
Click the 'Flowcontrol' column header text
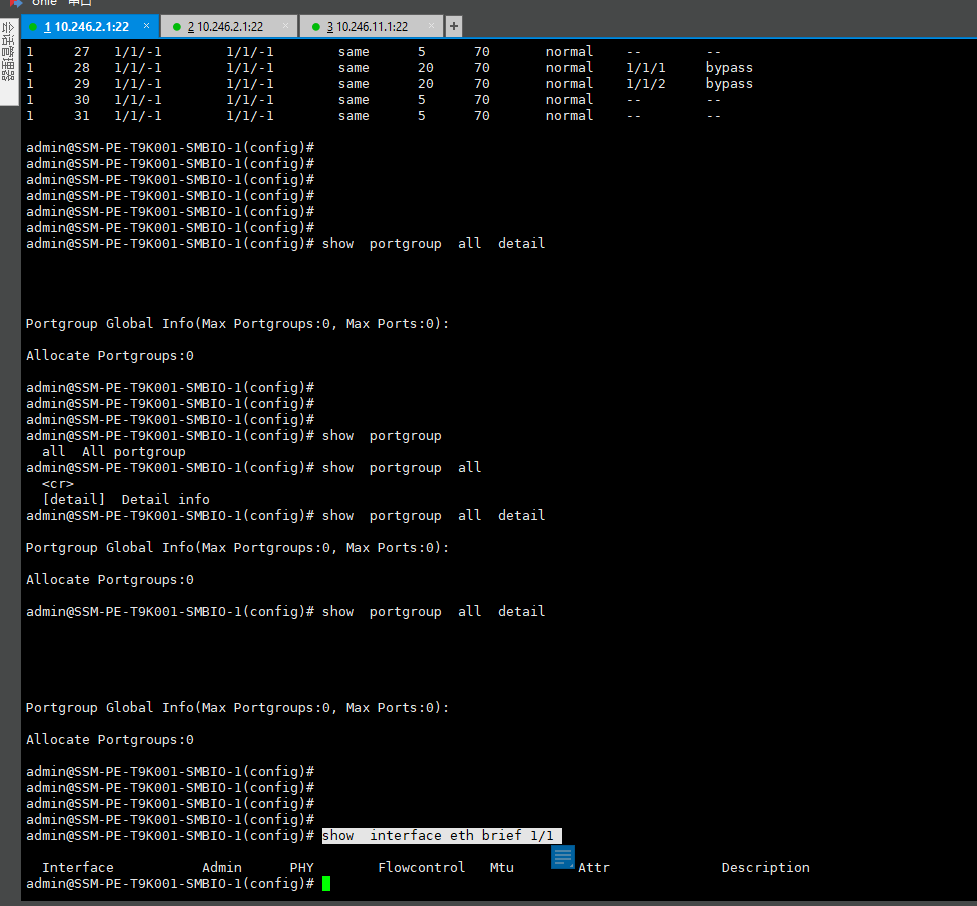pyautogui.click(x=421, y=868)
